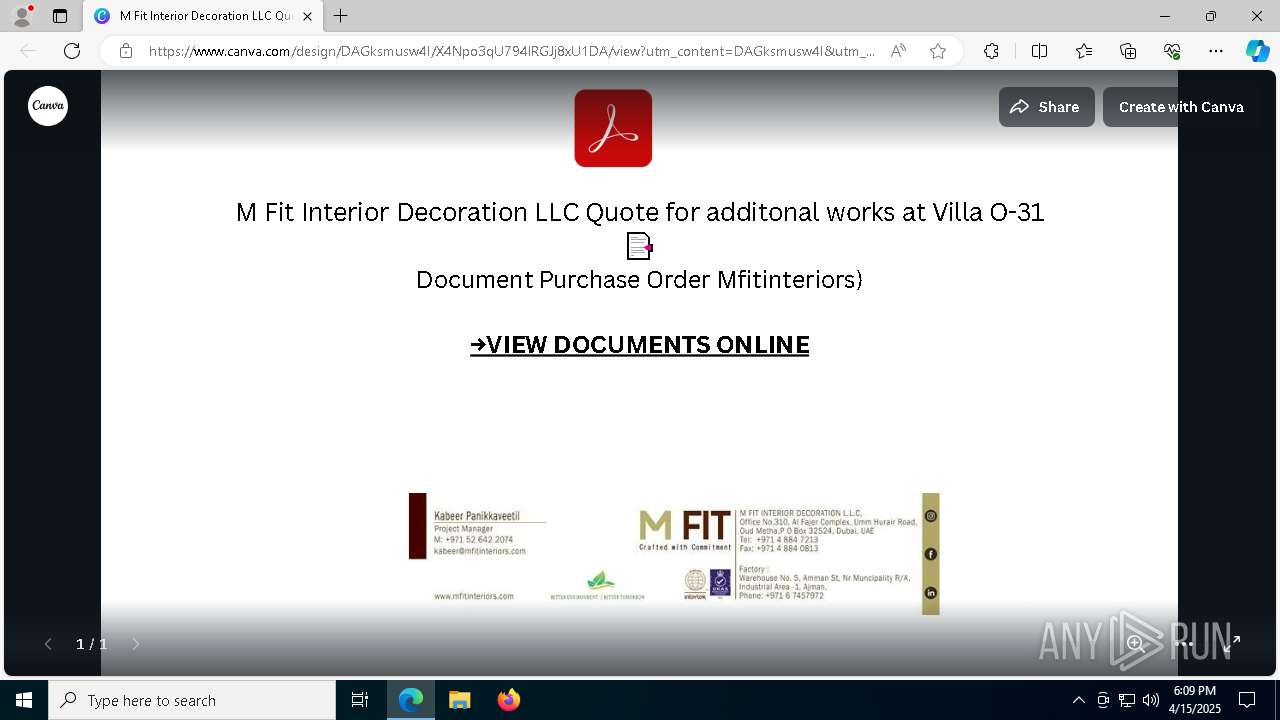Viewport: 1280px width, 720px height.
Task: Activate Read aloud in the address bar
Action: coord(898,51)
